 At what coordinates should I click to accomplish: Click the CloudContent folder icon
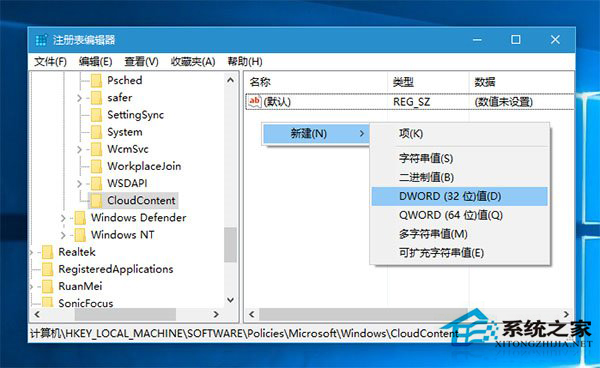pyautogui.click(x=96, y=200)
